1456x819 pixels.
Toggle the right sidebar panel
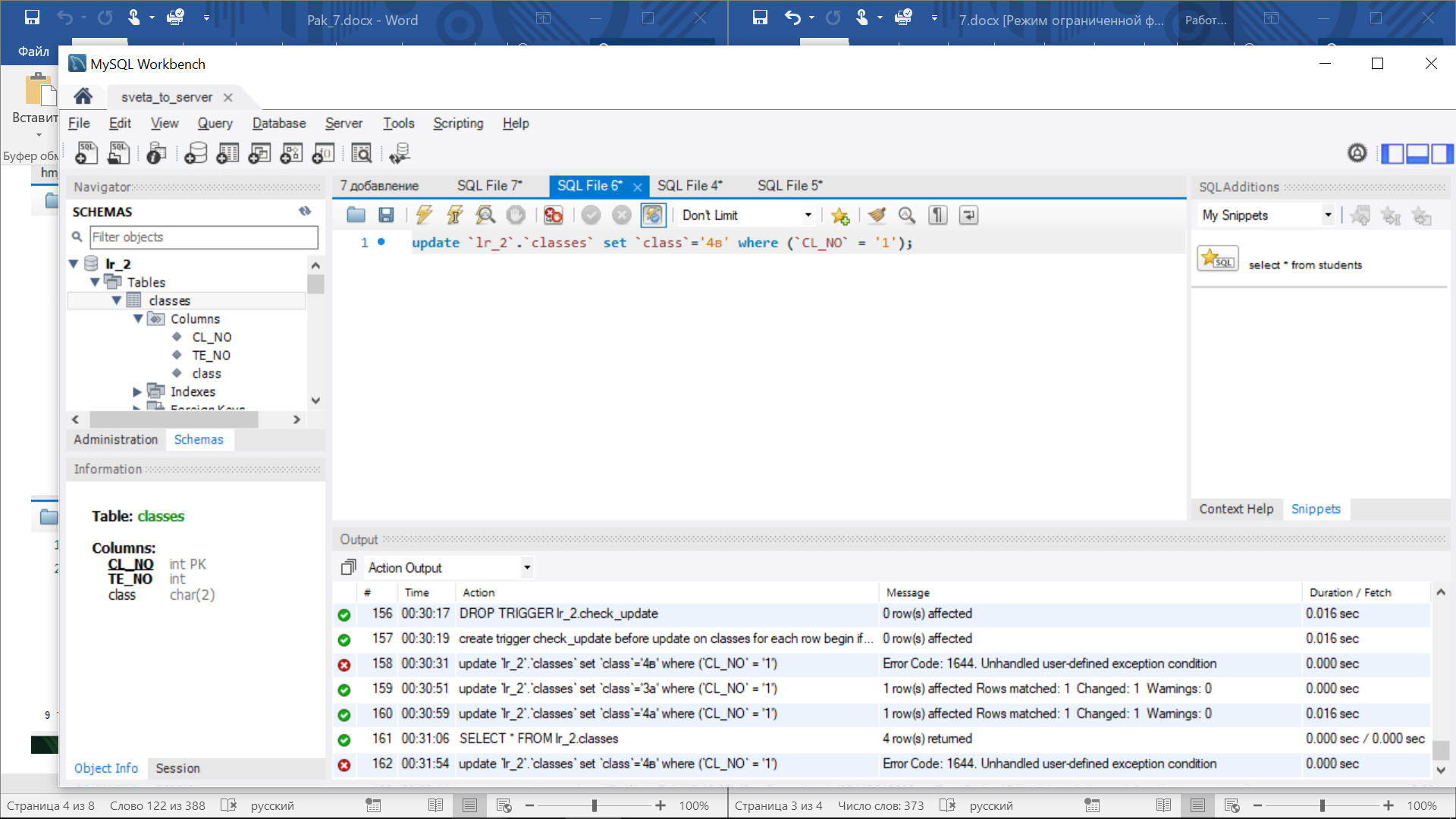tap(1442, 154)
